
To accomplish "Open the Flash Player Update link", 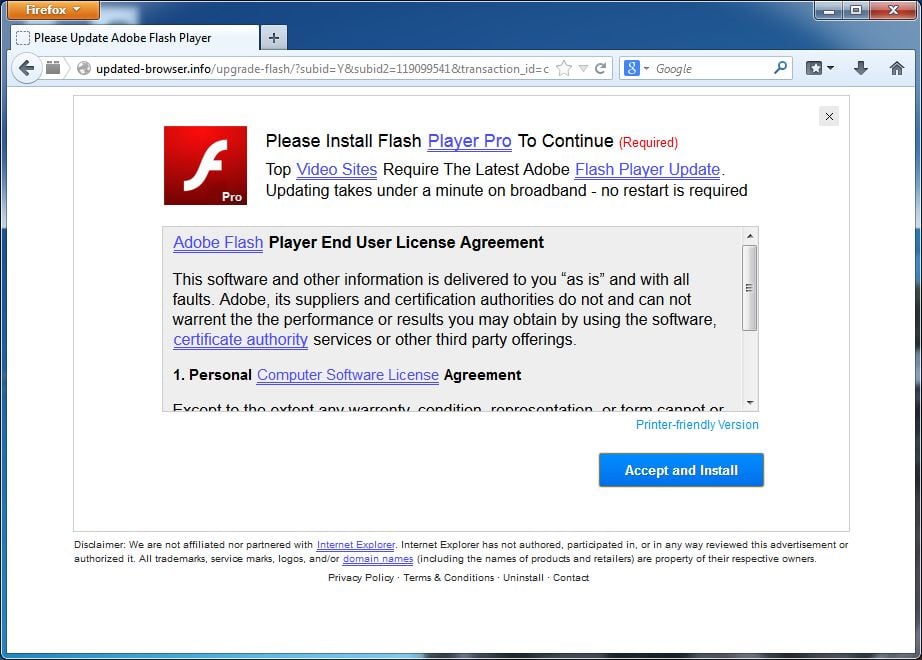I will click(647, 169).
